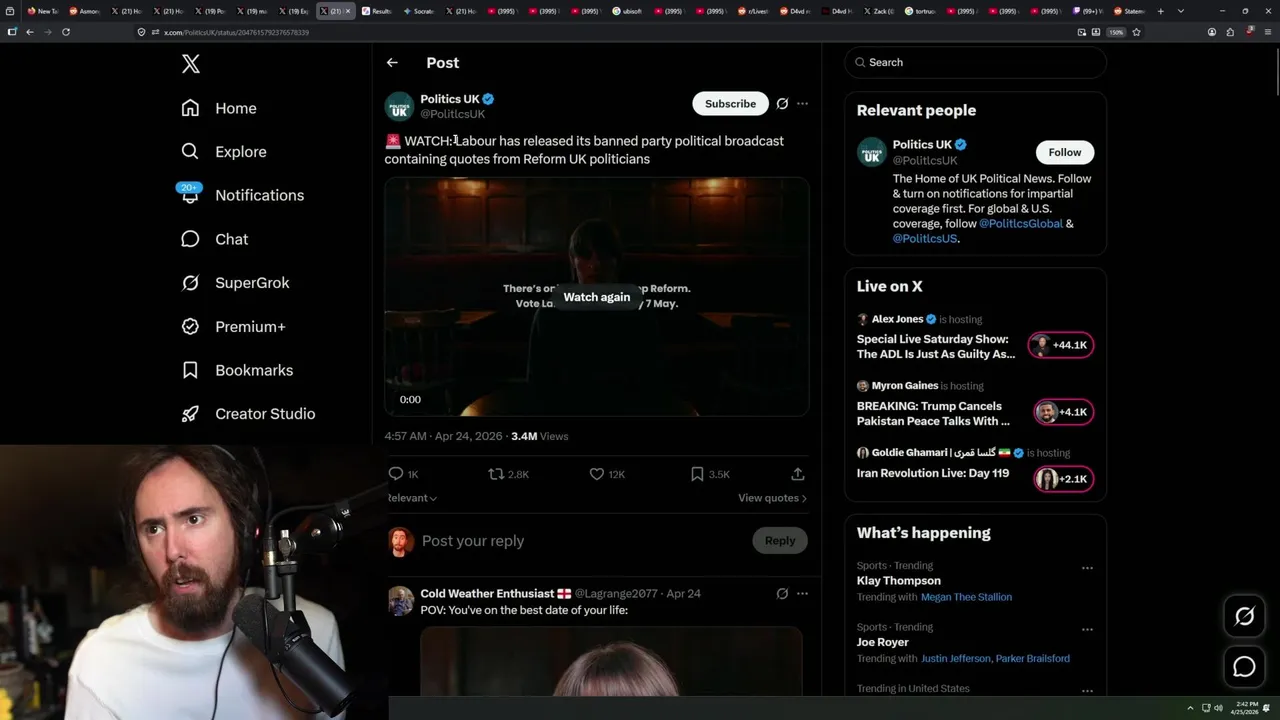Open Premium+ from the sidebar
This screenshot has height=720, width=1280.
click(x=233, y=326)
